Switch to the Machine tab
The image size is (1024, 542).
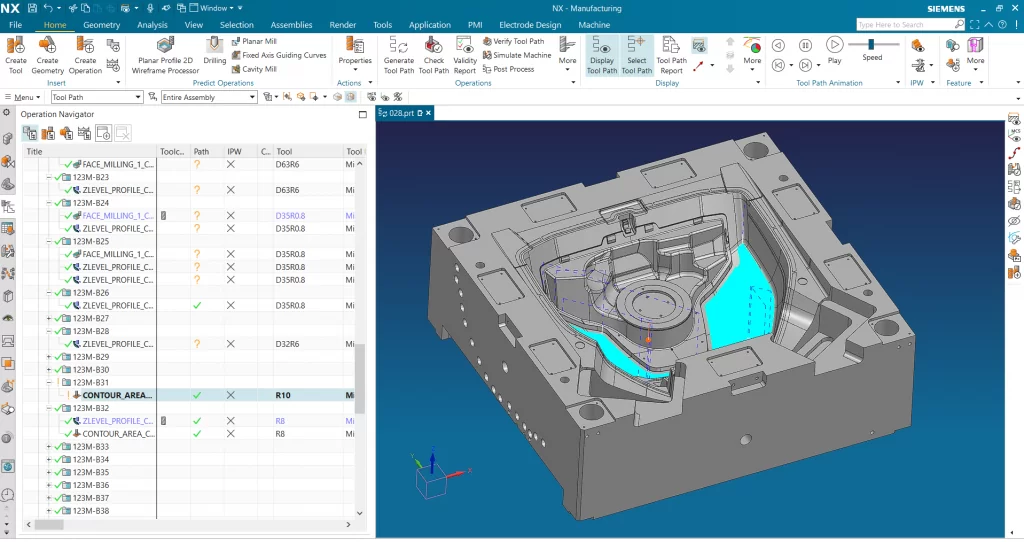594,25
